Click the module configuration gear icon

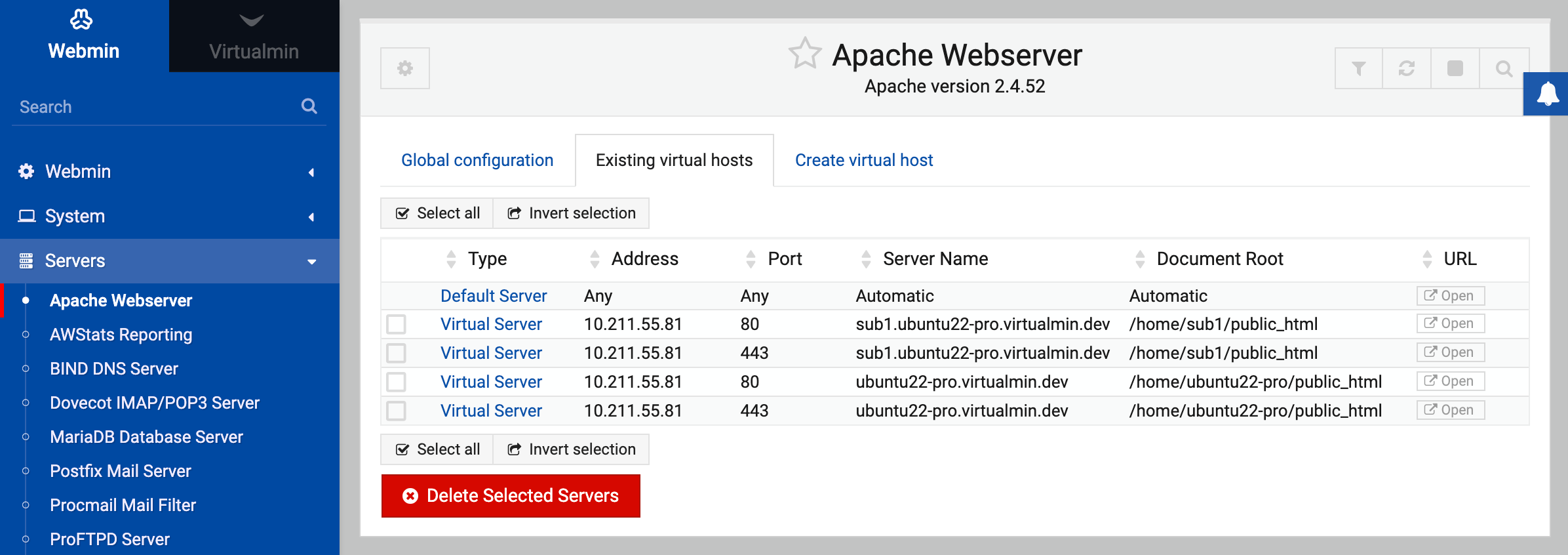[405, 68]
